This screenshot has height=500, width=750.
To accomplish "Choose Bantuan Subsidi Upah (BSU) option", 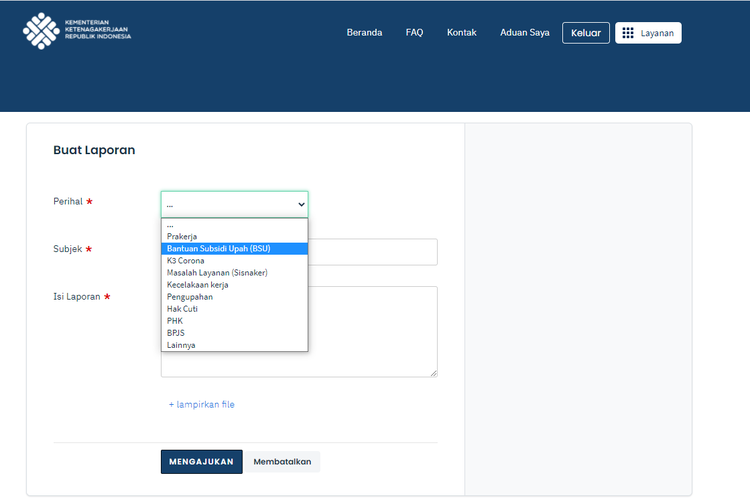I will coord(218,249).
